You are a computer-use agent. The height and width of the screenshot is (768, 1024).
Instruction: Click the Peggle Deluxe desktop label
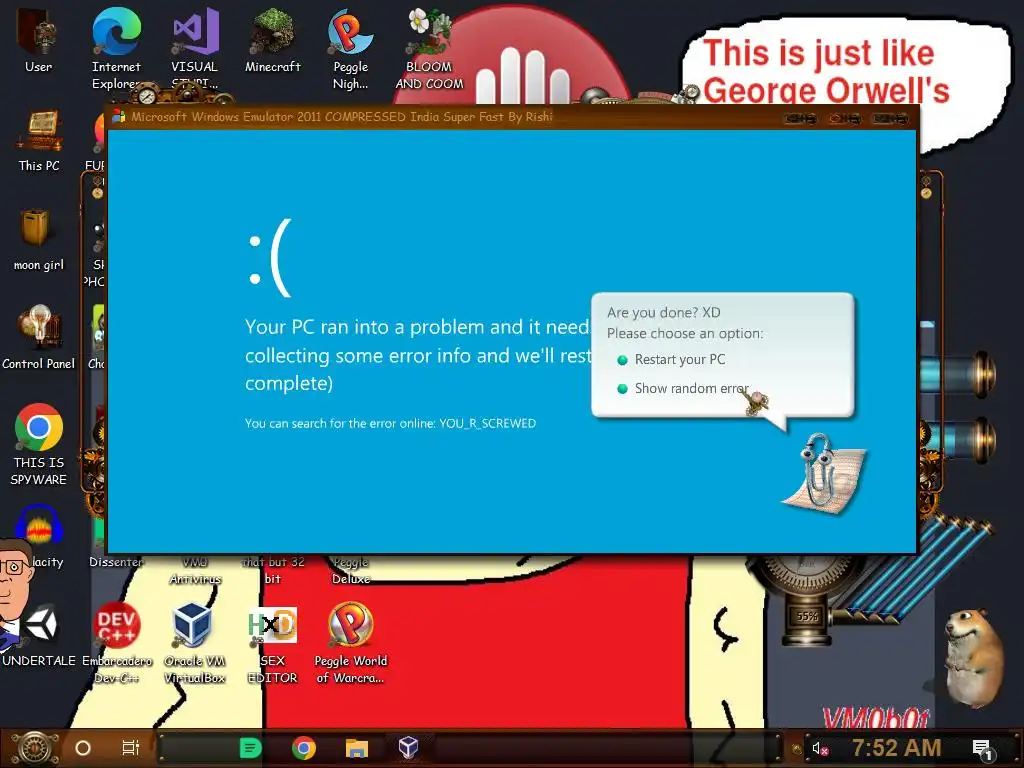pyautogui.click(x=351, y=570)
